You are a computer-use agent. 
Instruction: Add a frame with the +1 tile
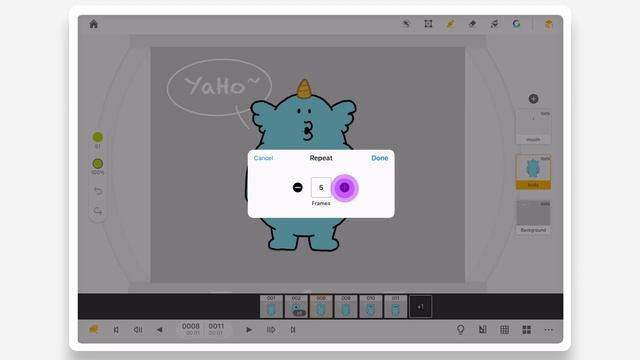[420, 307]
